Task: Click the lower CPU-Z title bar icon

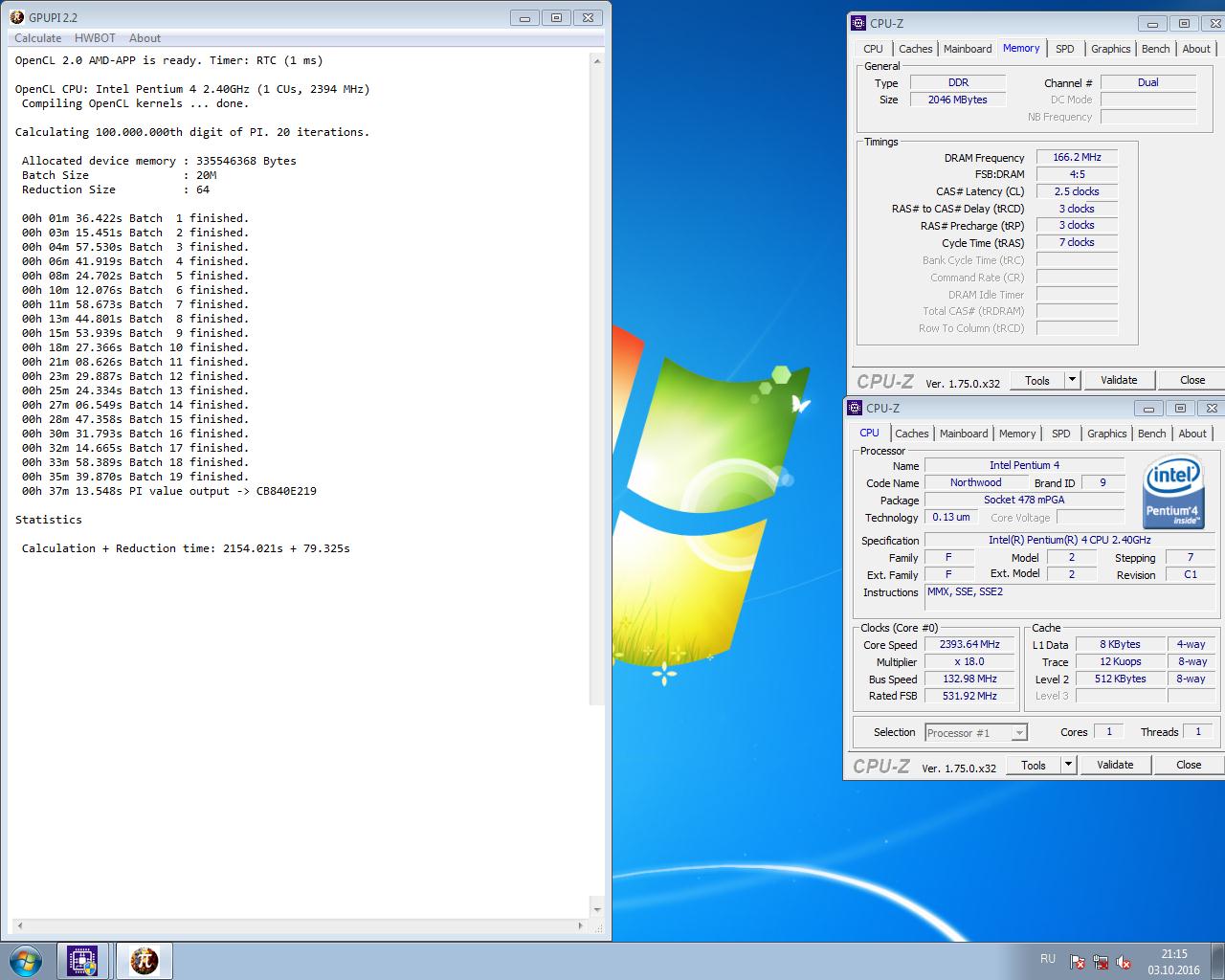Action: click(x=856, y=409)
